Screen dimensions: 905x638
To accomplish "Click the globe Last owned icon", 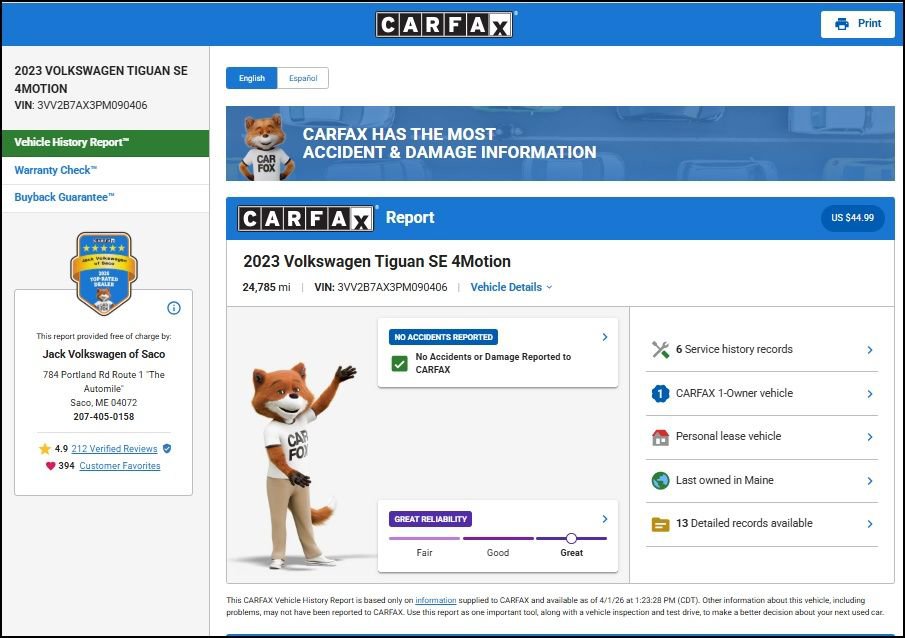I will click(x=660, y=481).
